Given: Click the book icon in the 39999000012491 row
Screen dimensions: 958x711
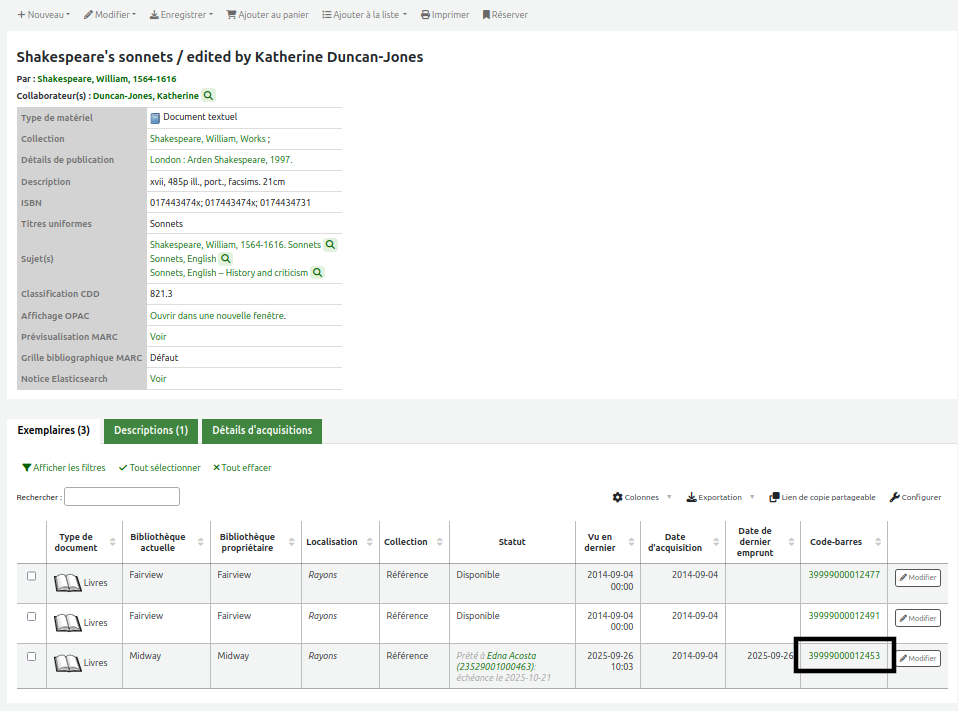Looking at the screenshot, I should tap(67, 623).
